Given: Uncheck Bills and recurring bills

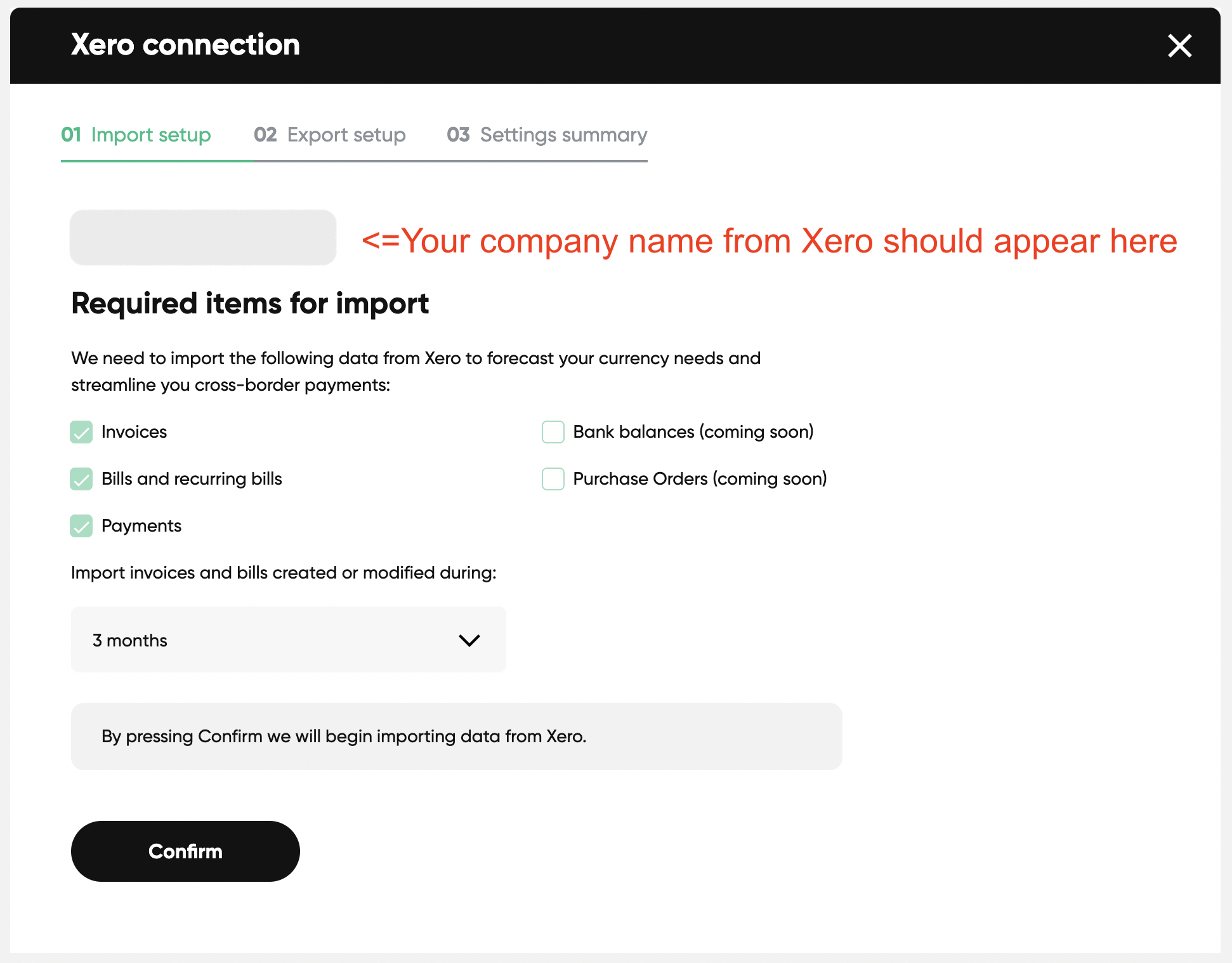Looking at the screenshot, I should tap(81, 479).
